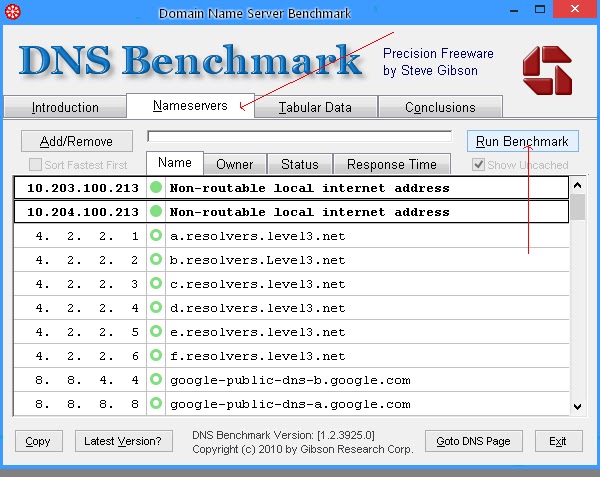Screen dimensions: 600x477
Task: Select IP address 8. 8. 4. 4
Action: (x=87, y=380)
